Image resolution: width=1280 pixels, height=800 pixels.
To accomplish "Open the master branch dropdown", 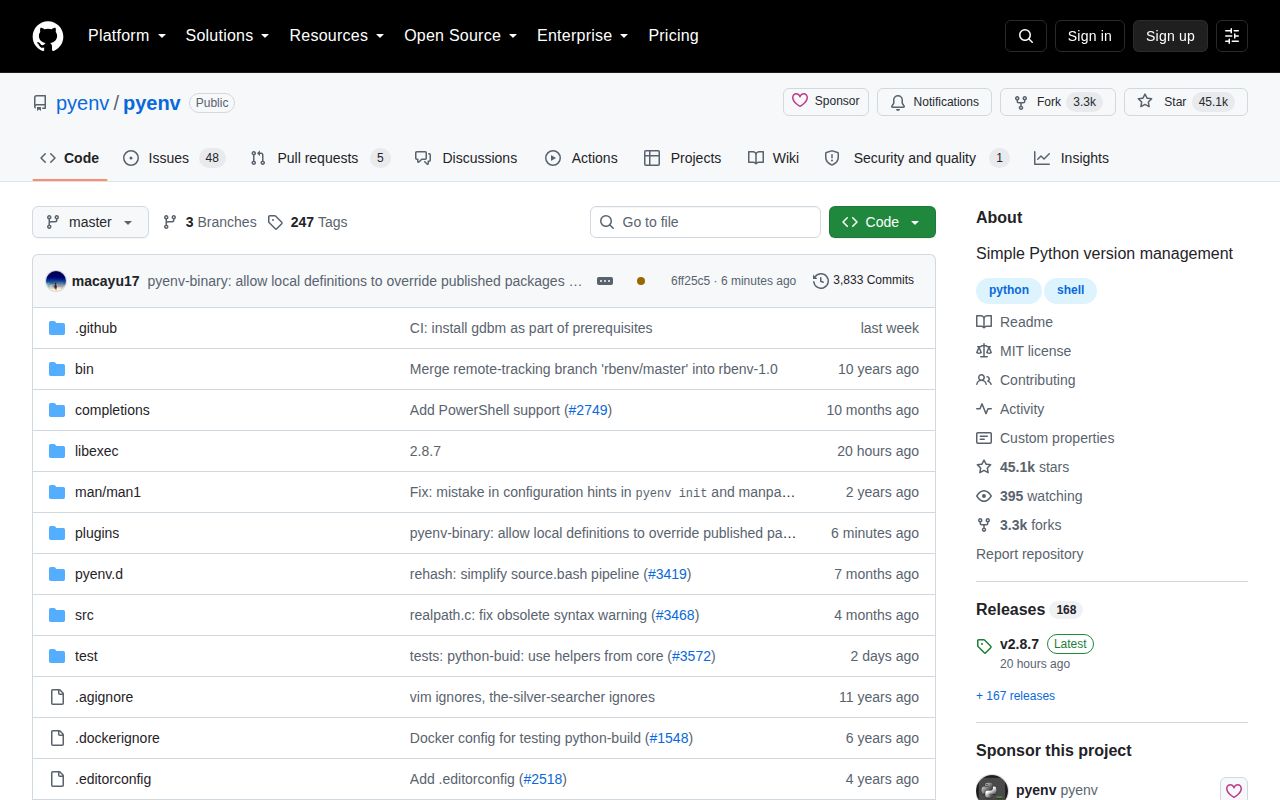I will 90,222.
